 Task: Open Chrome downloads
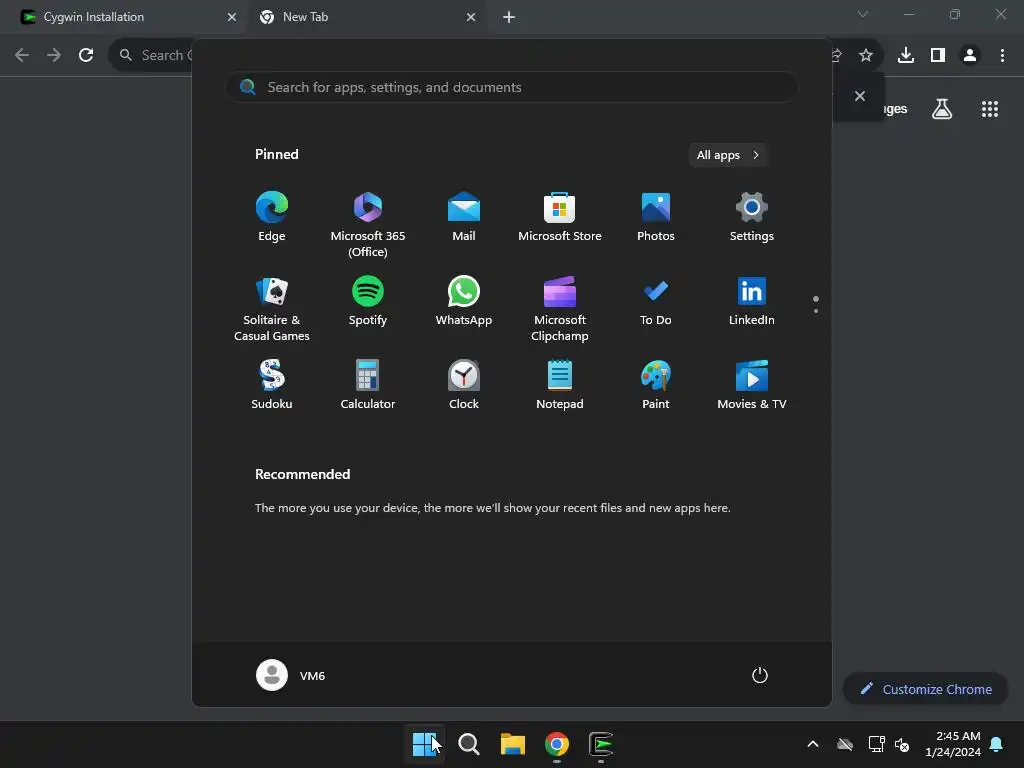pyautogui.click(x=906, y=55)
